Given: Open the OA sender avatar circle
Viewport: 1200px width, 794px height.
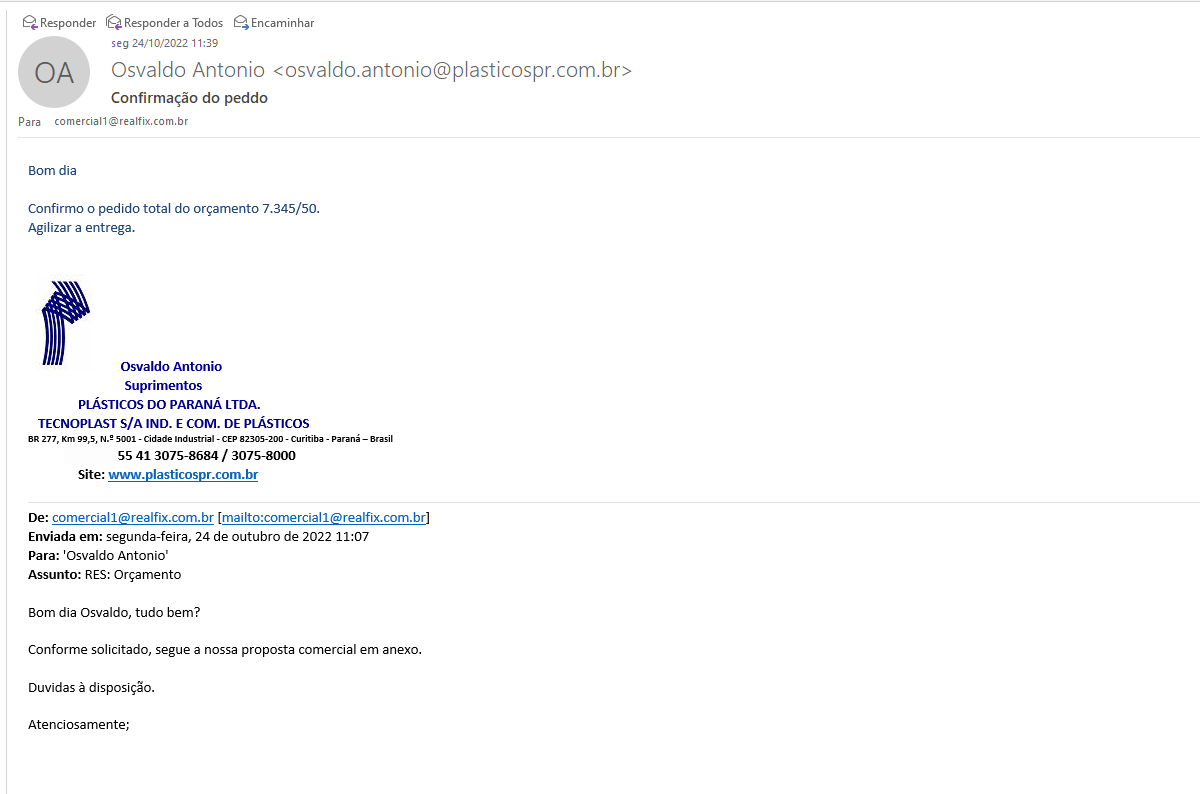Looking at the screenshot, I should (x=54, y=72).
